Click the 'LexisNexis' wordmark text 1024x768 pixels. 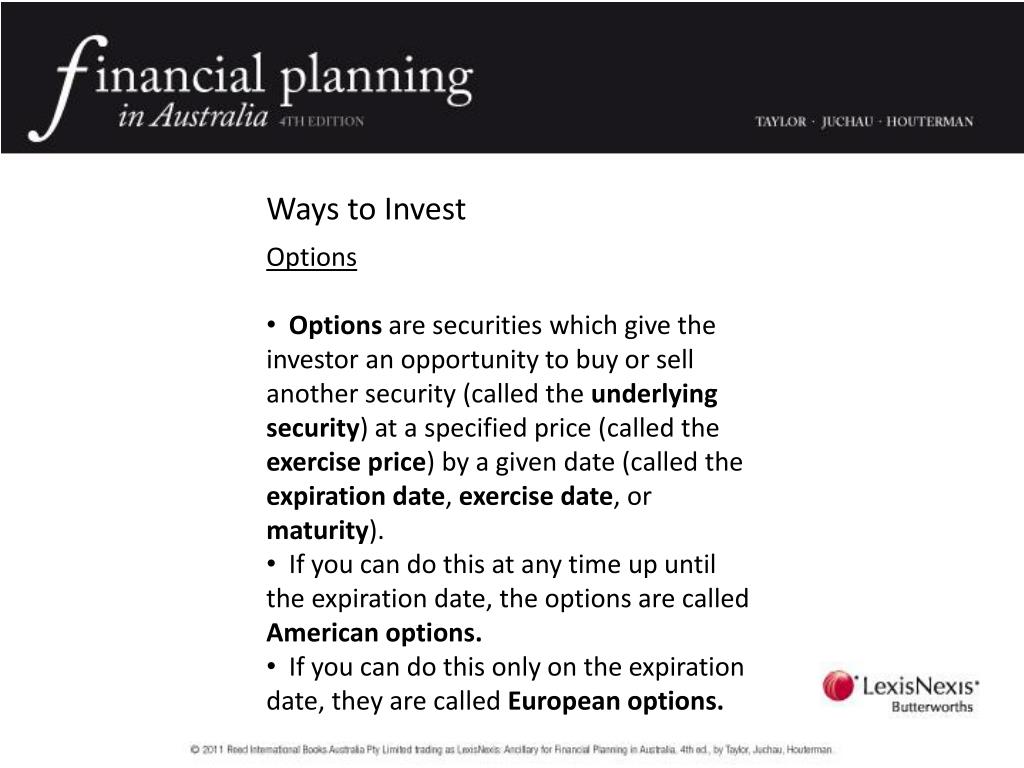(921, 686)
